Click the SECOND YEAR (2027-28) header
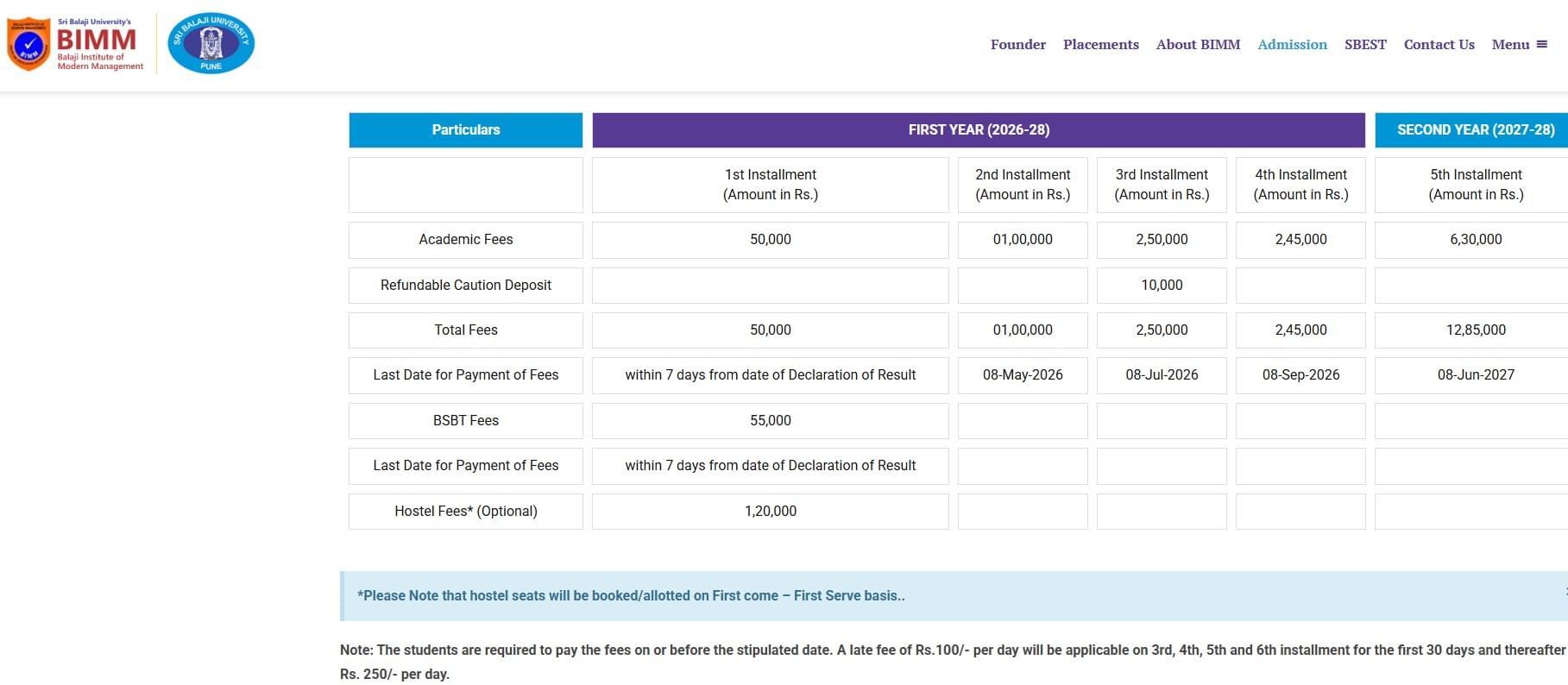The height and width of the screenshot is (685, 1568). [1475, 129]
